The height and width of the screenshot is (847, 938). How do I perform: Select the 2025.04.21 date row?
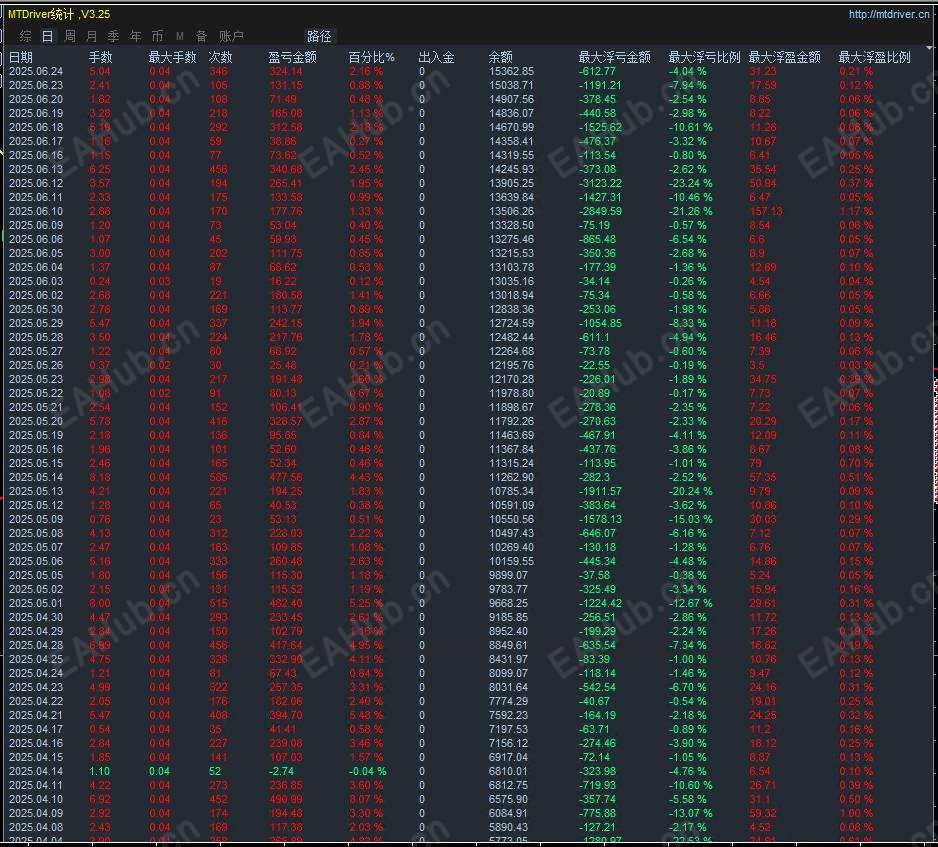click(36, 715)
